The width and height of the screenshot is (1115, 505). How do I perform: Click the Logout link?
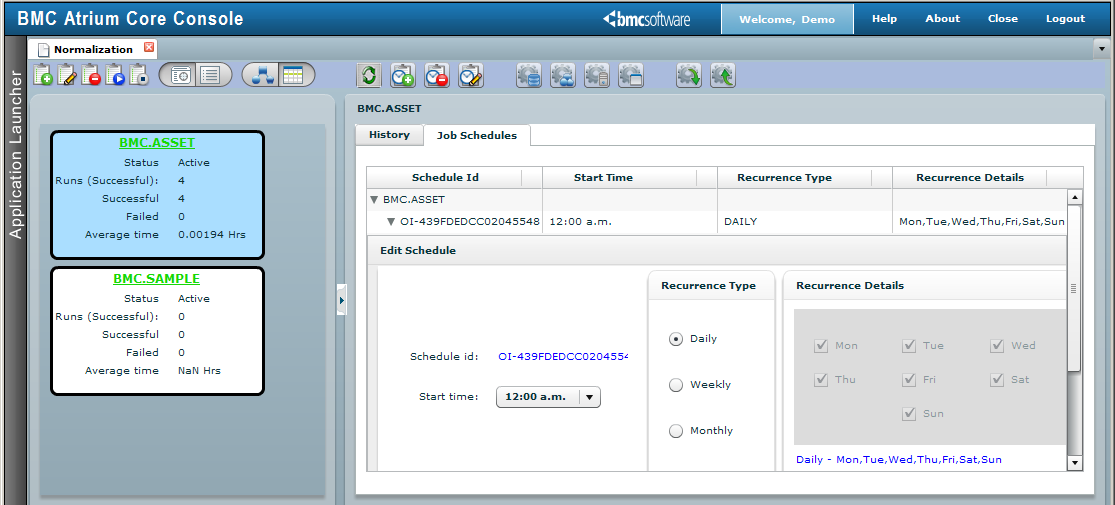point(1065,19)
